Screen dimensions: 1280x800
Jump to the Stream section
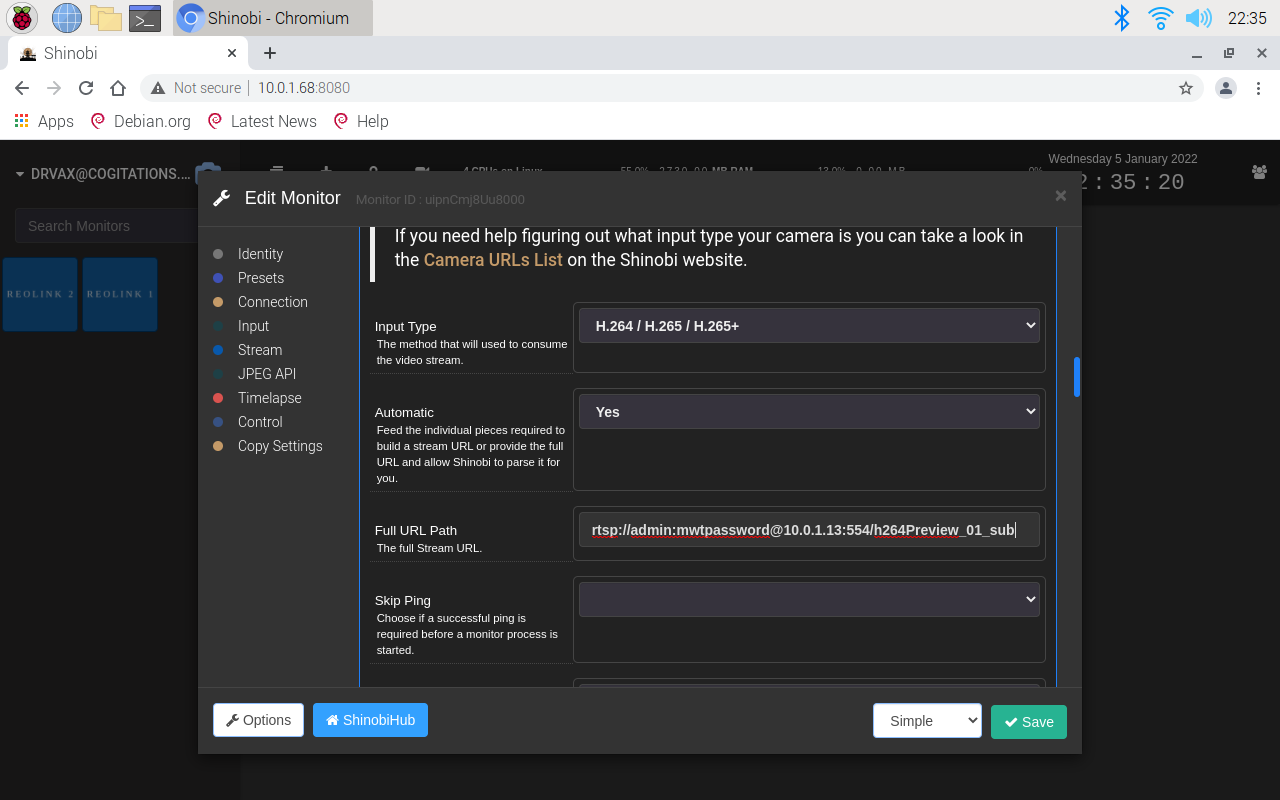(260, 350)
